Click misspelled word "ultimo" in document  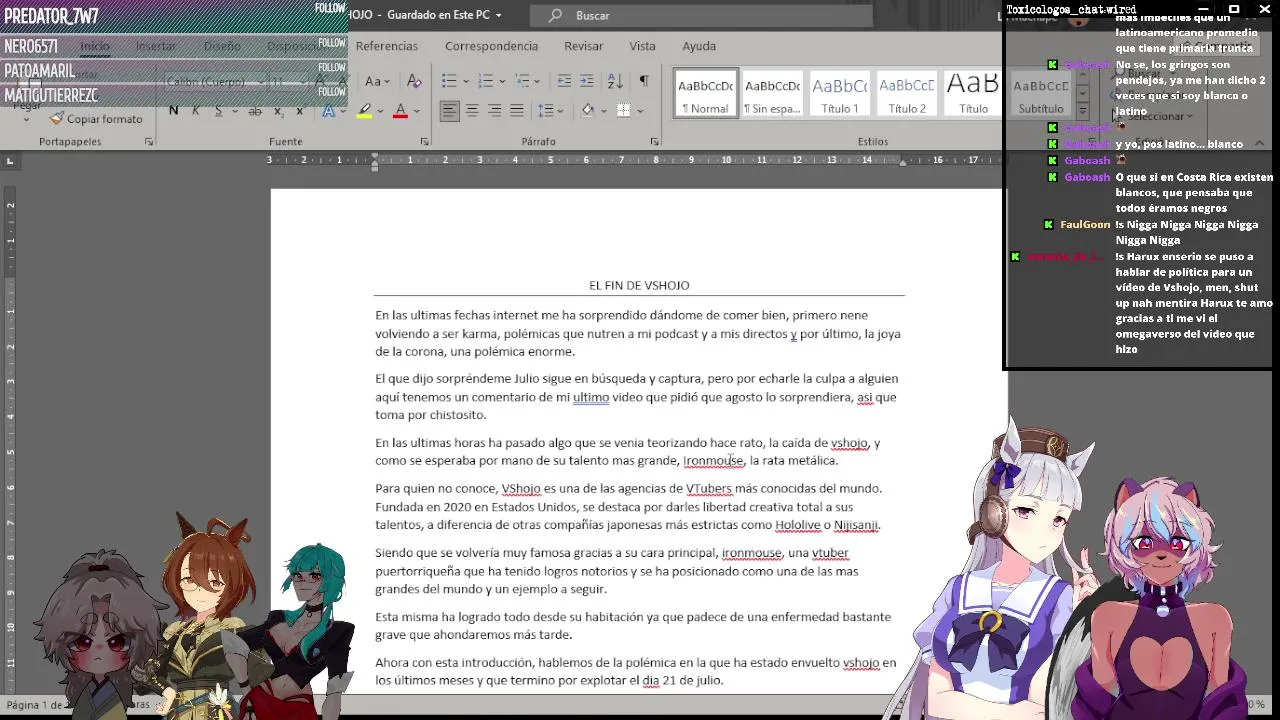[591, 397]
